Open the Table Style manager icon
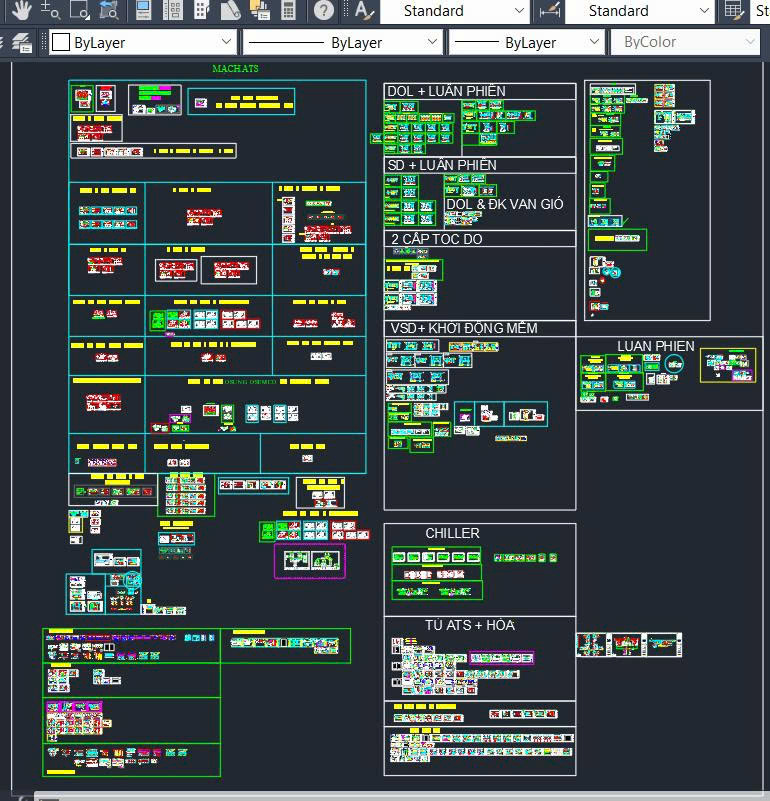This screenshot has height=801, width=770. (x=734, y=11)
